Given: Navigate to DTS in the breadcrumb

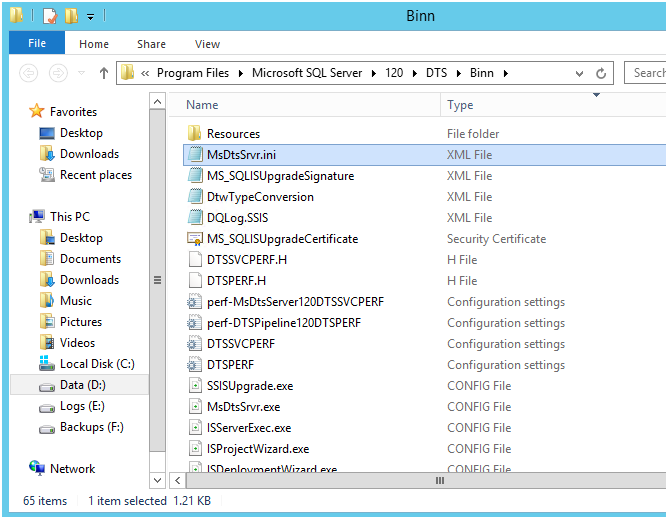Looking at the screenshot, I should tap(437, 73).
